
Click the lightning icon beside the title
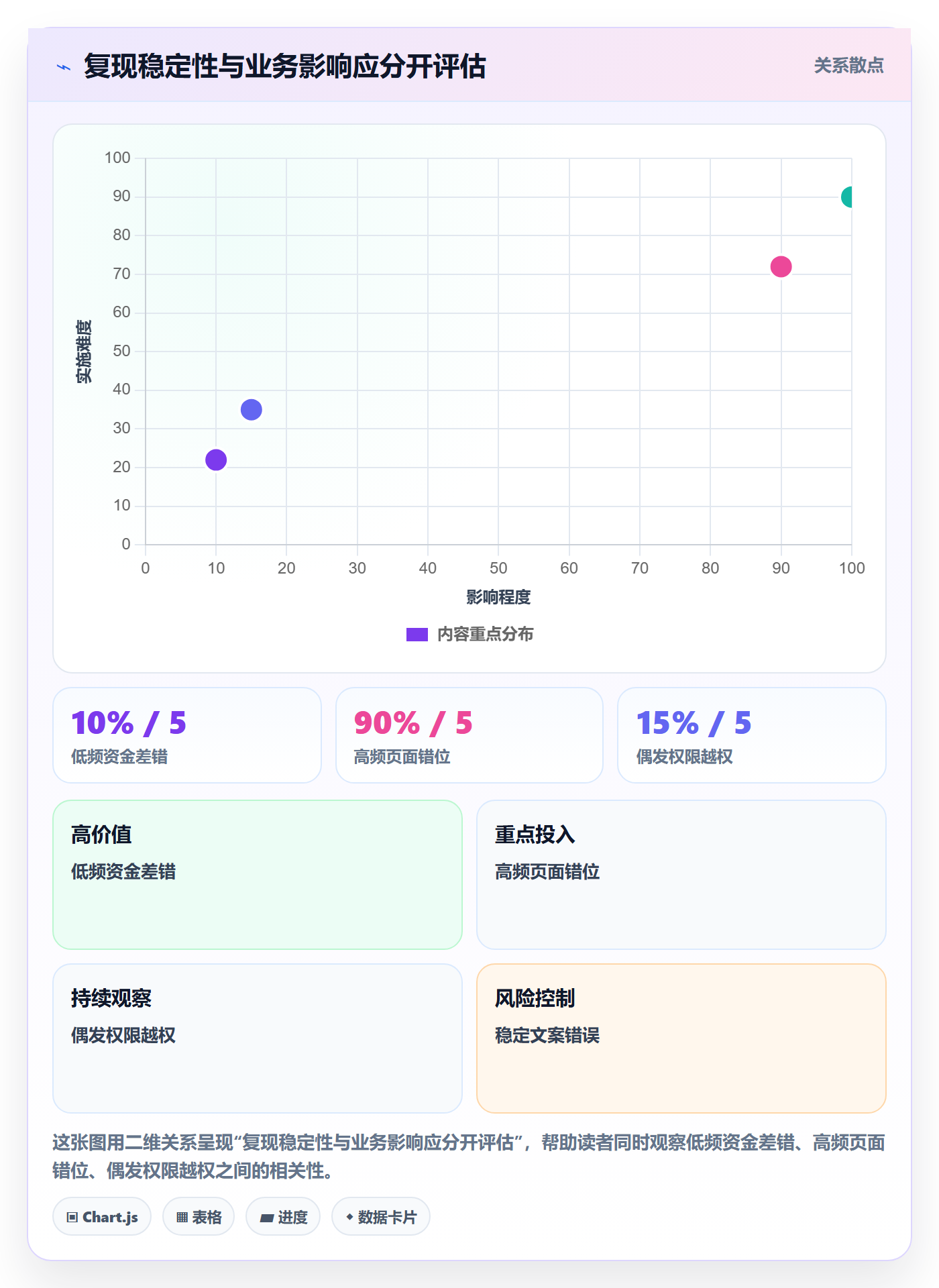[x=64, y=67]
